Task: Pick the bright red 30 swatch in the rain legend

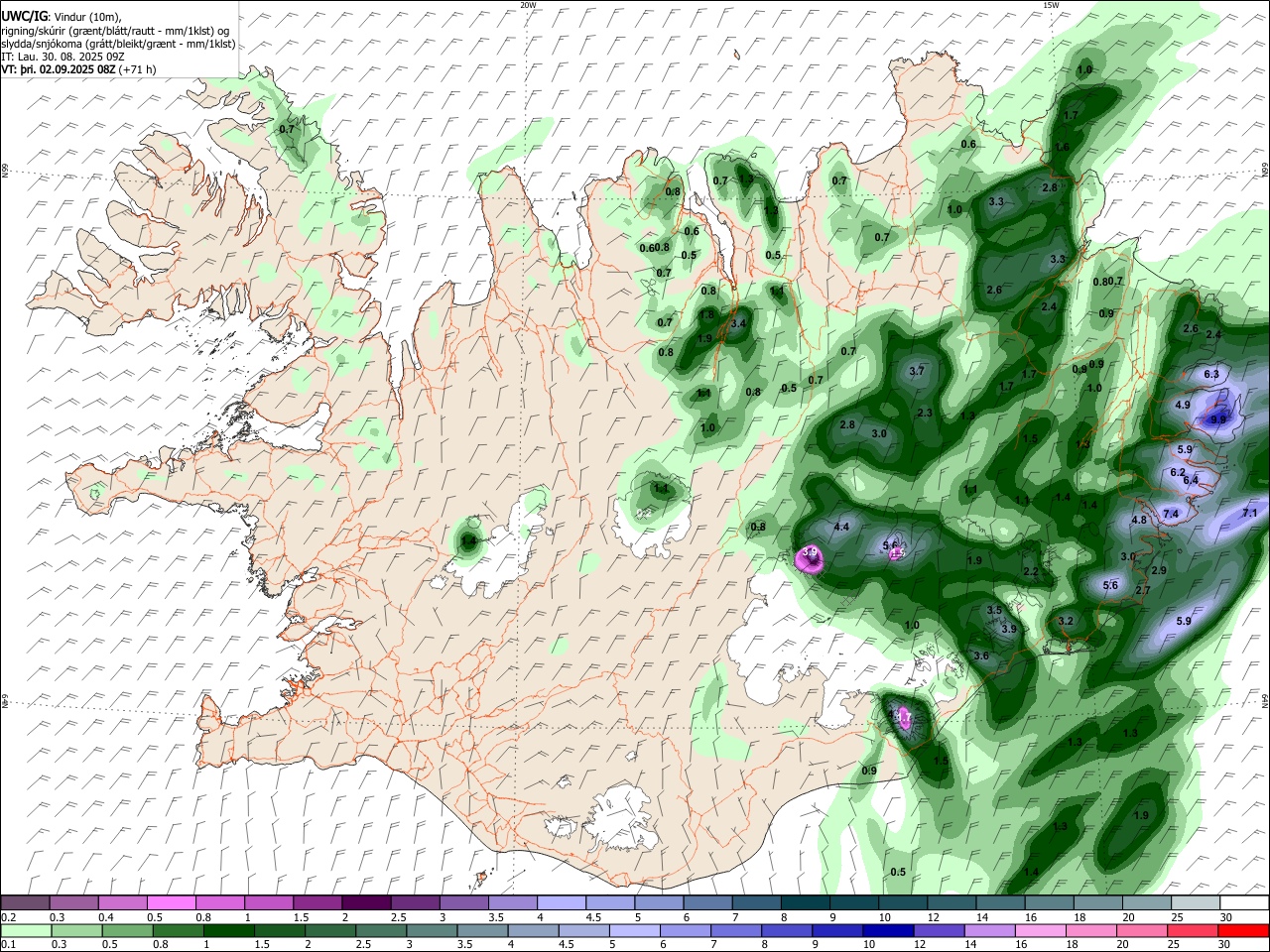Action: click(x=1243, y=931)
